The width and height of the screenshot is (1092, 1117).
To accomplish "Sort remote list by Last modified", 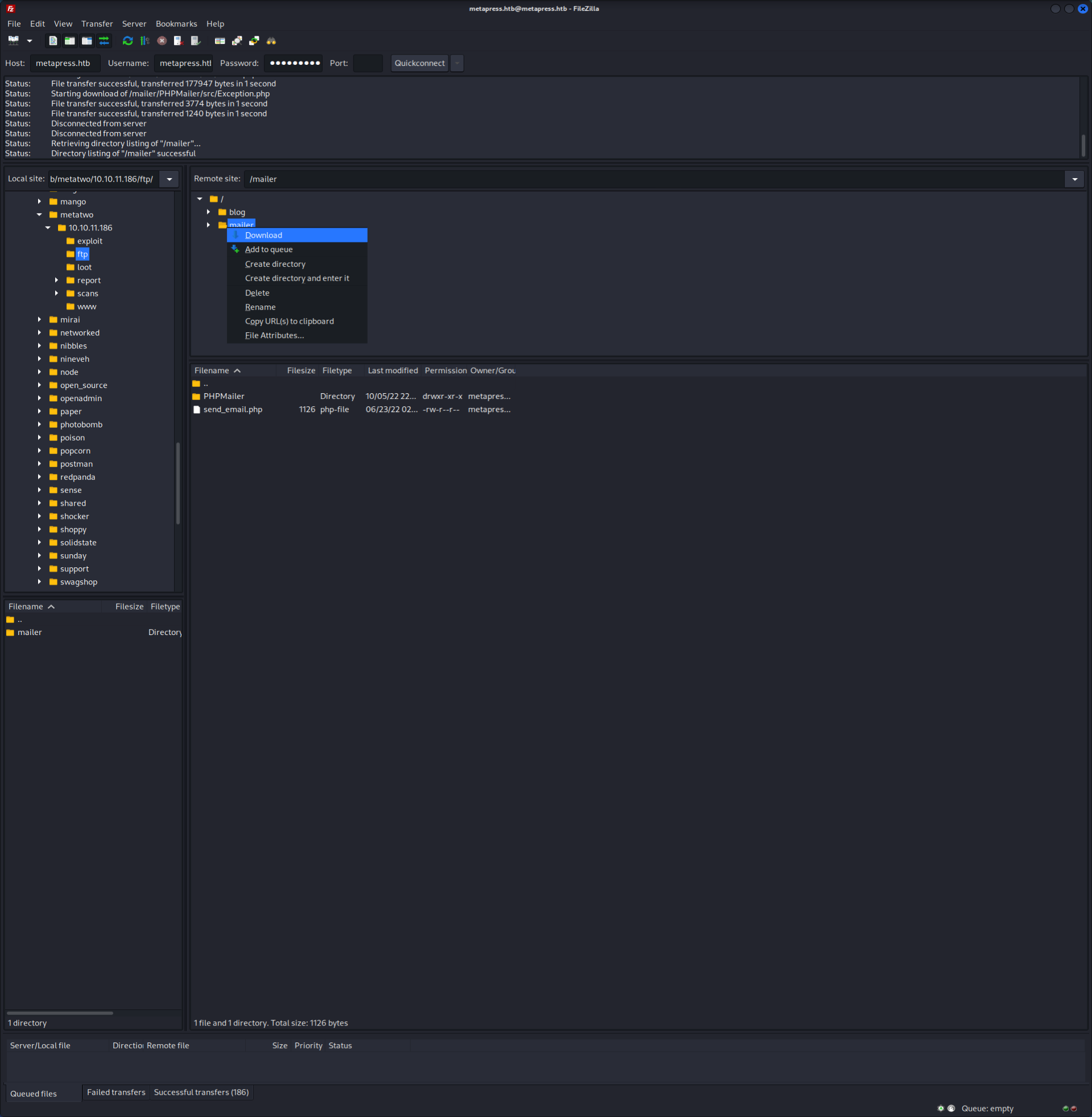I will tap(393, 370).
